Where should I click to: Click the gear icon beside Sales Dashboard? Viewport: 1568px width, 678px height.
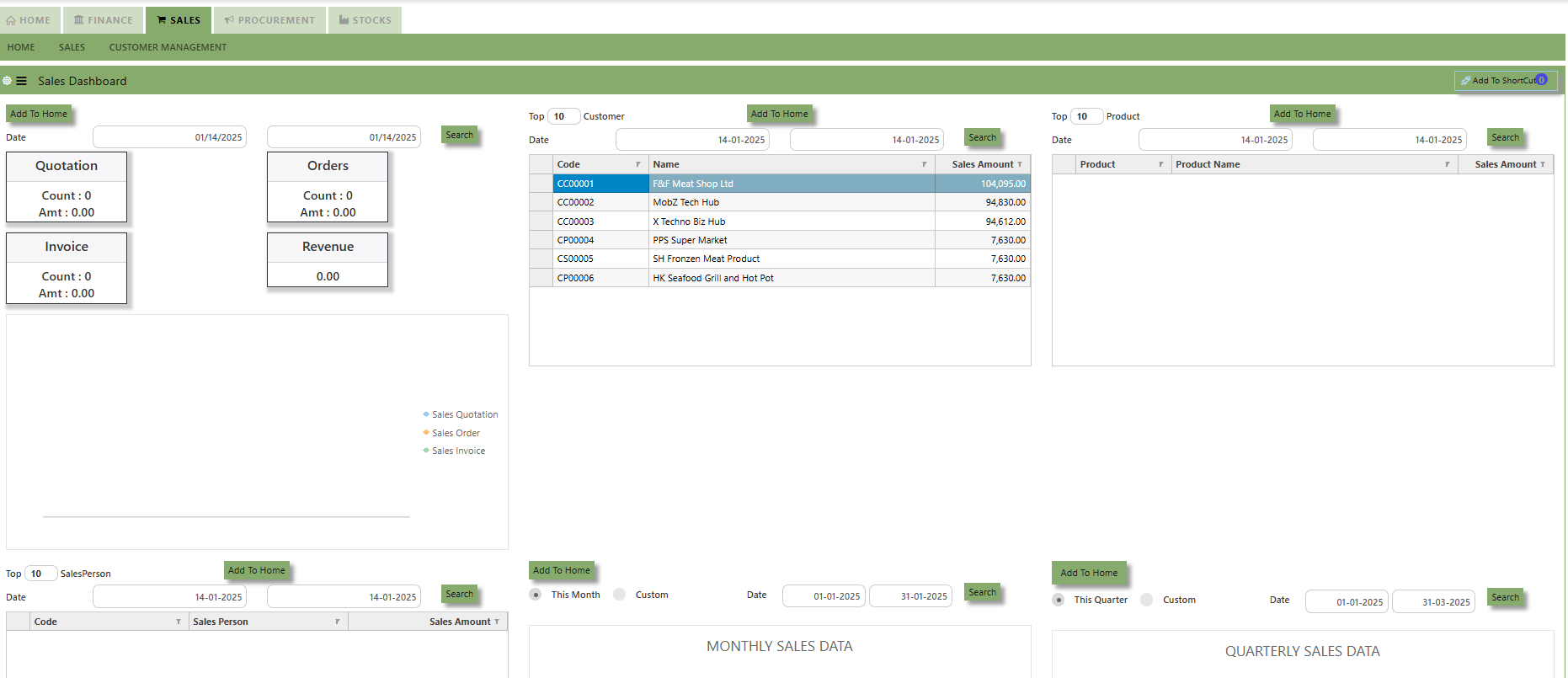click(7, 81)
